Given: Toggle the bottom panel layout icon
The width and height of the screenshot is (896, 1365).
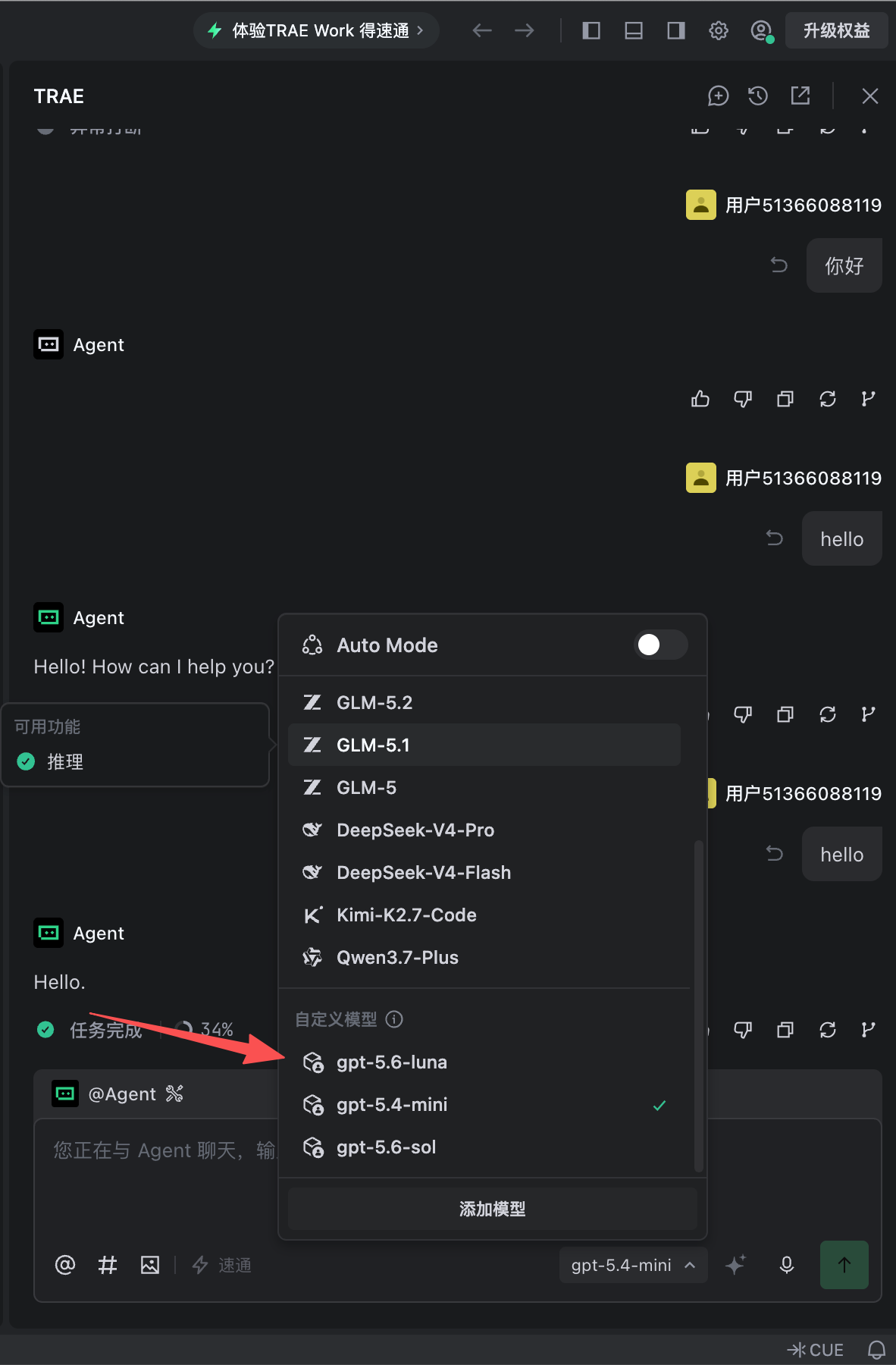Looking at the screenshot, I should pos(634,30).
